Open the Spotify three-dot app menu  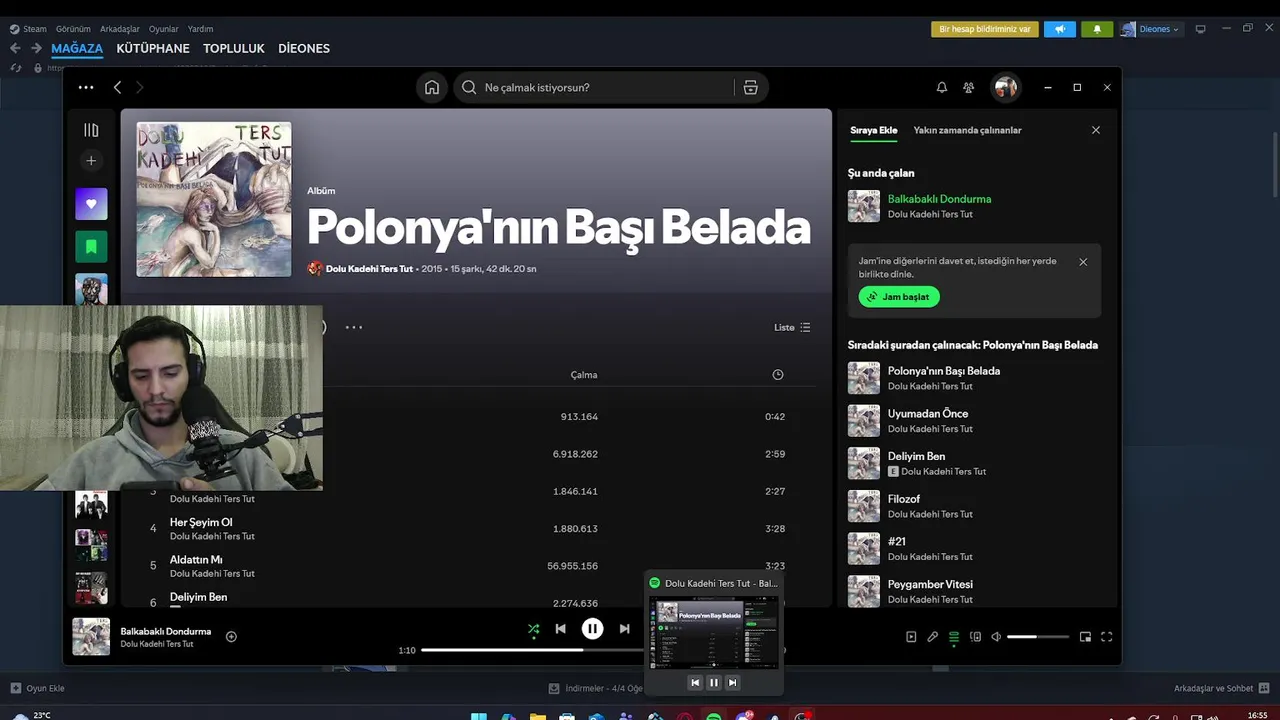pyautogui.click(x=86, y=88)
